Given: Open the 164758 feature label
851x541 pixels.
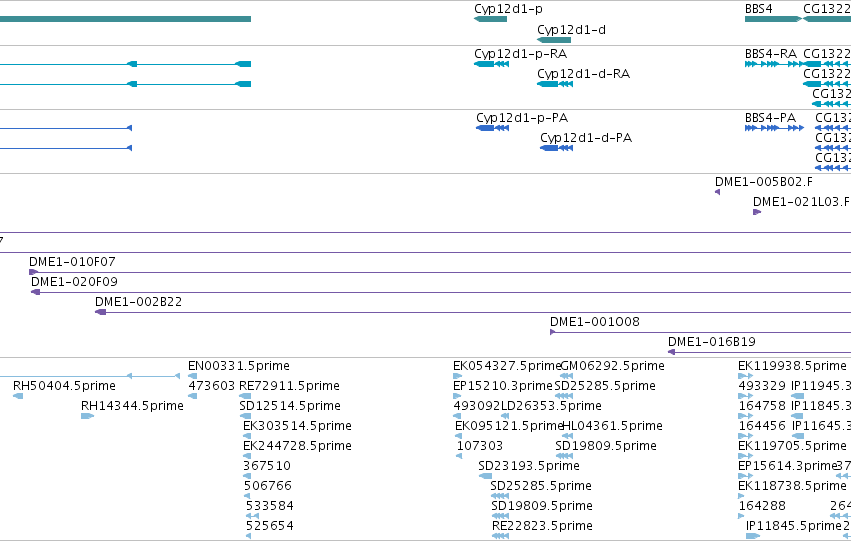Looking at the screenshot, I should coord(762,406).
